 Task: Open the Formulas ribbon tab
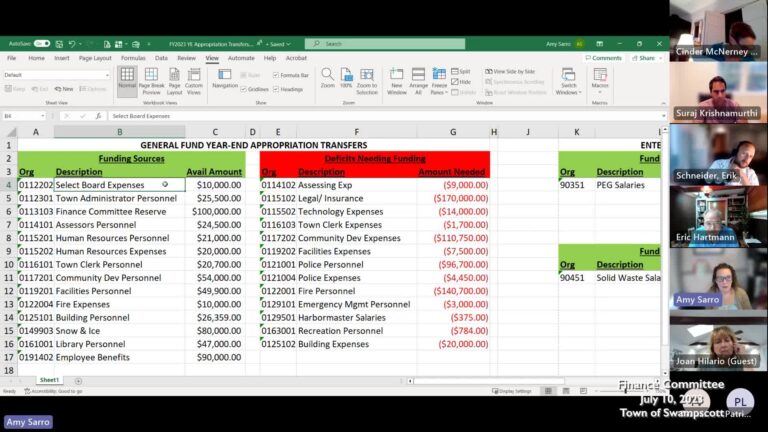[133, 58]
